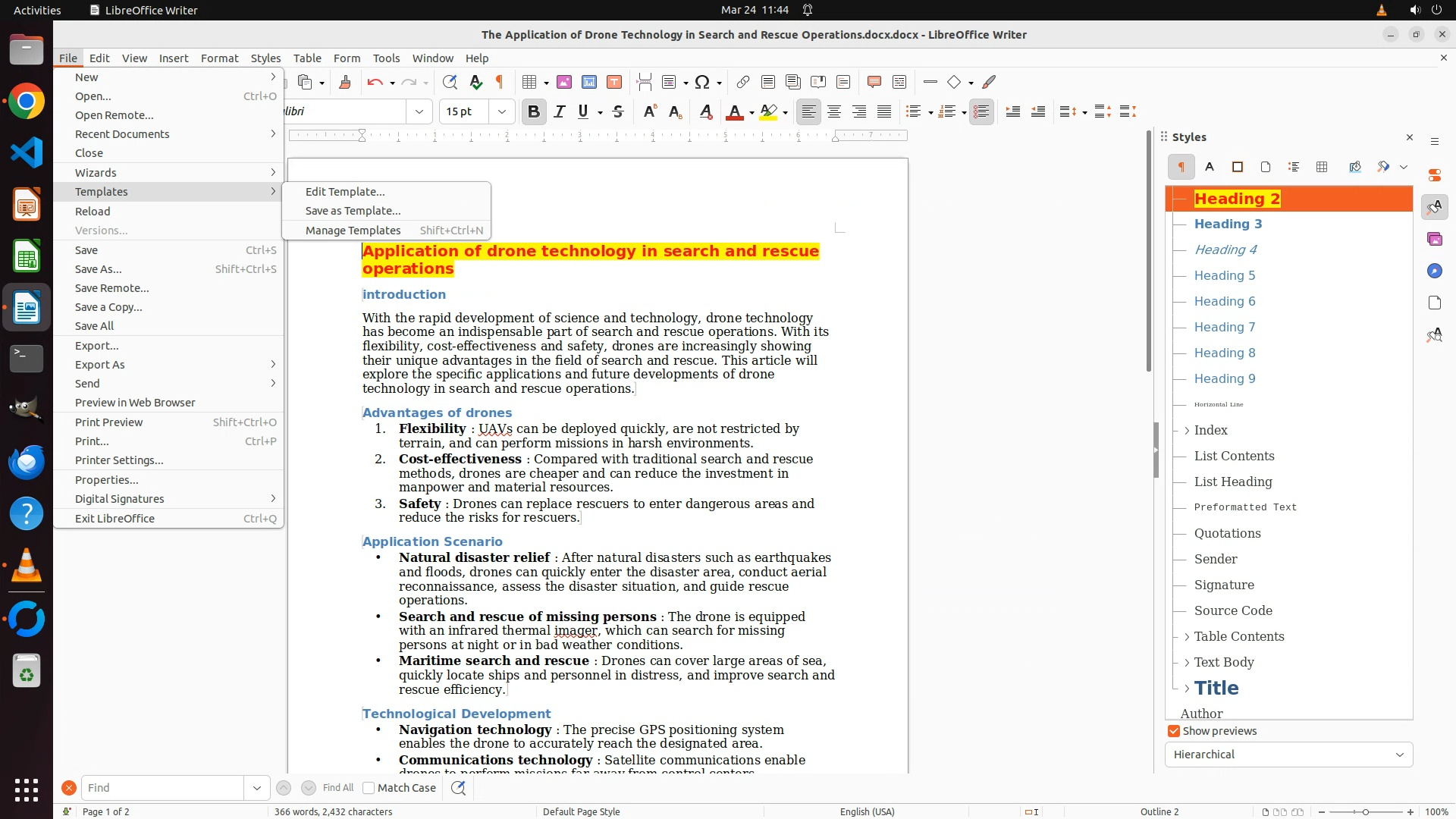1456x819 pixels.
Task: Toggle the Bold formatting button
Action: 533,112
